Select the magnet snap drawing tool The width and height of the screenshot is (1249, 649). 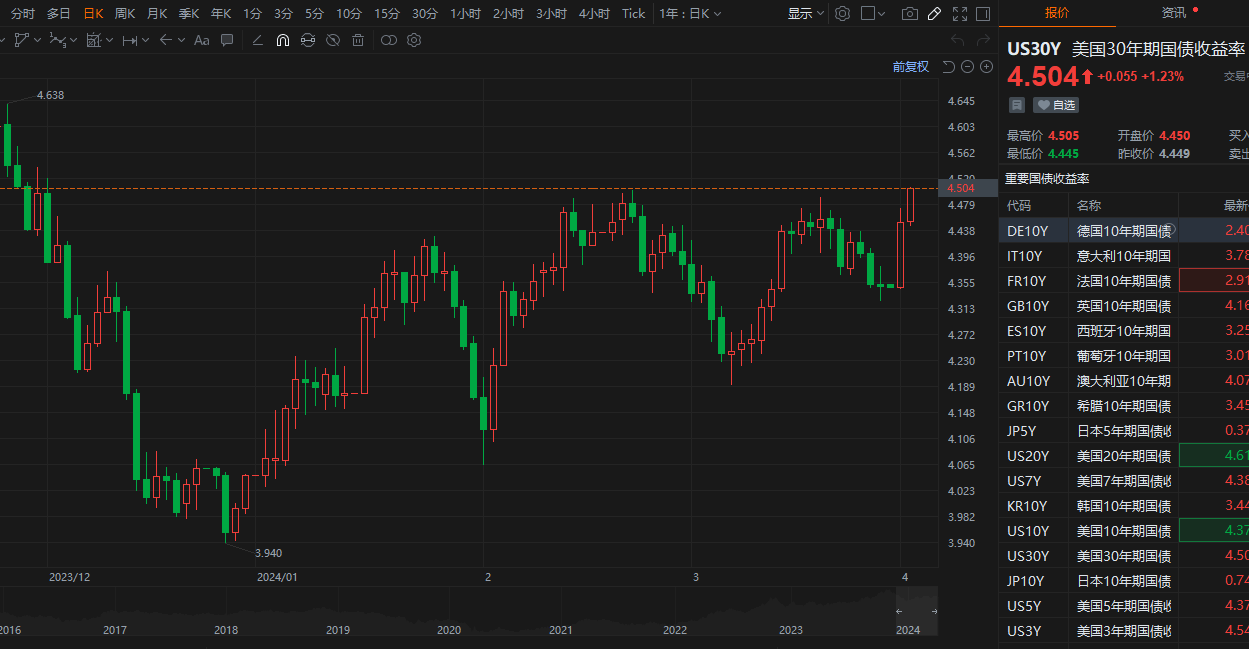point(283,40)
